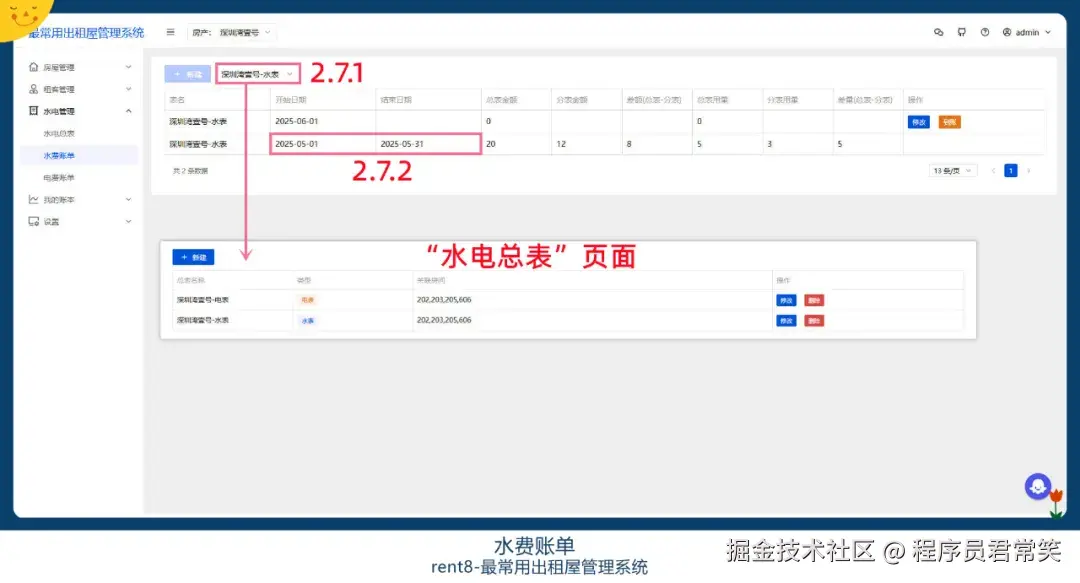This screenshot has height=583, width=1080.
Task: Click 修改 button for 深圳湾壹号-电表 row
Action: (786, 300)
